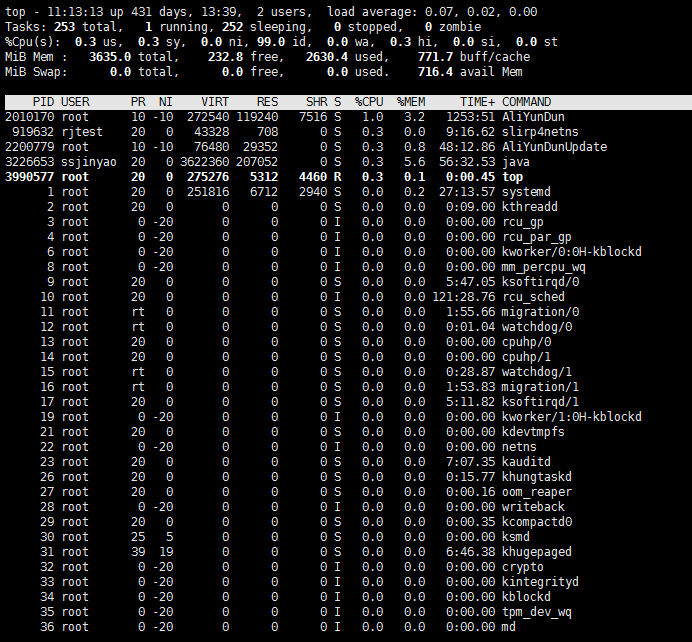Click the RES column header
This screenshot has height=642, width=692.
click(267, 102)
